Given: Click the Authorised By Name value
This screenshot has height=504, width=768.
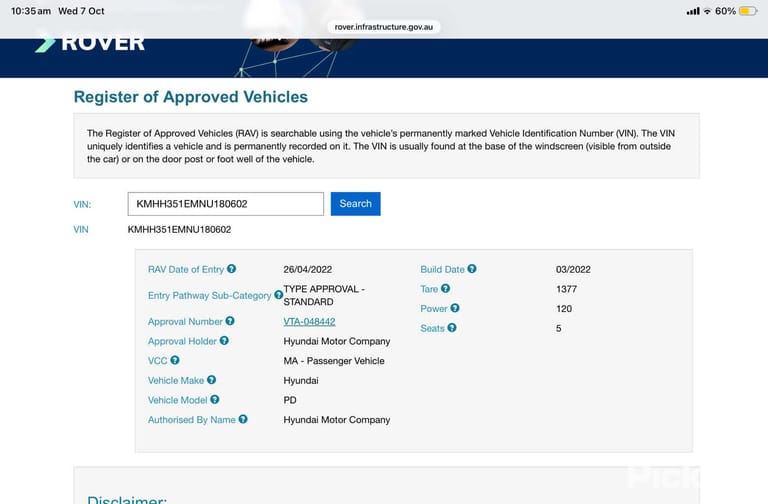Looking at the screenshot, I should (337, 420).
